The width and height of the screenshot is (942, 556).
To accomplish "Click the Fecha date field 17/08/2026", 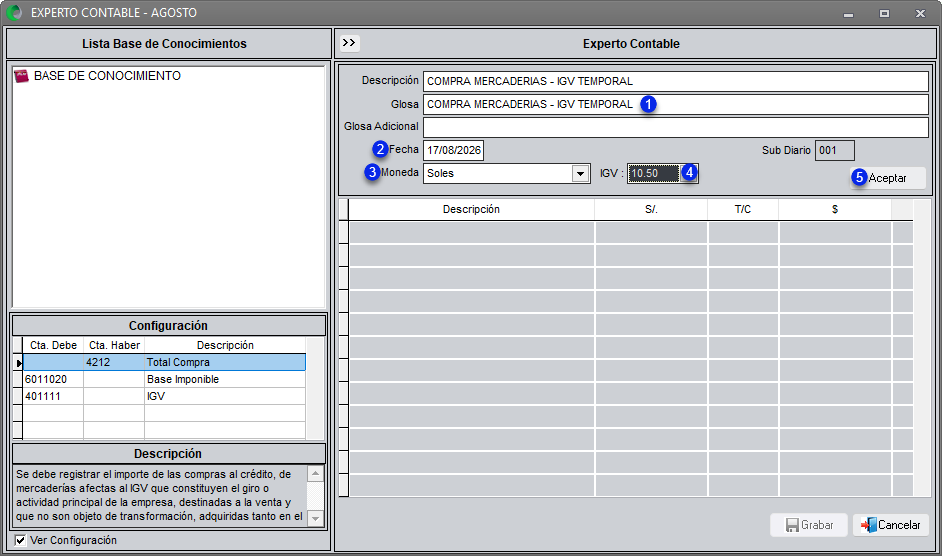I will click(x=454, y=150).
